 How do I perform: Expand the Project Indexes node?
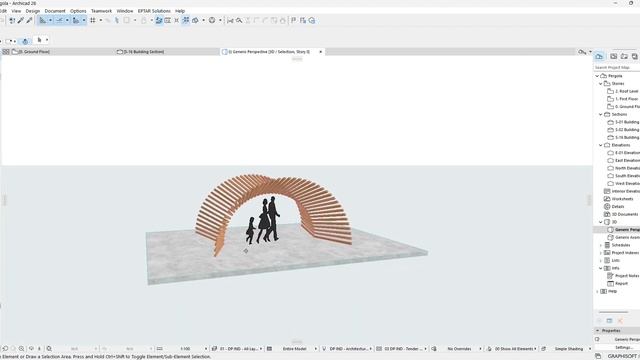pos(600,253)
